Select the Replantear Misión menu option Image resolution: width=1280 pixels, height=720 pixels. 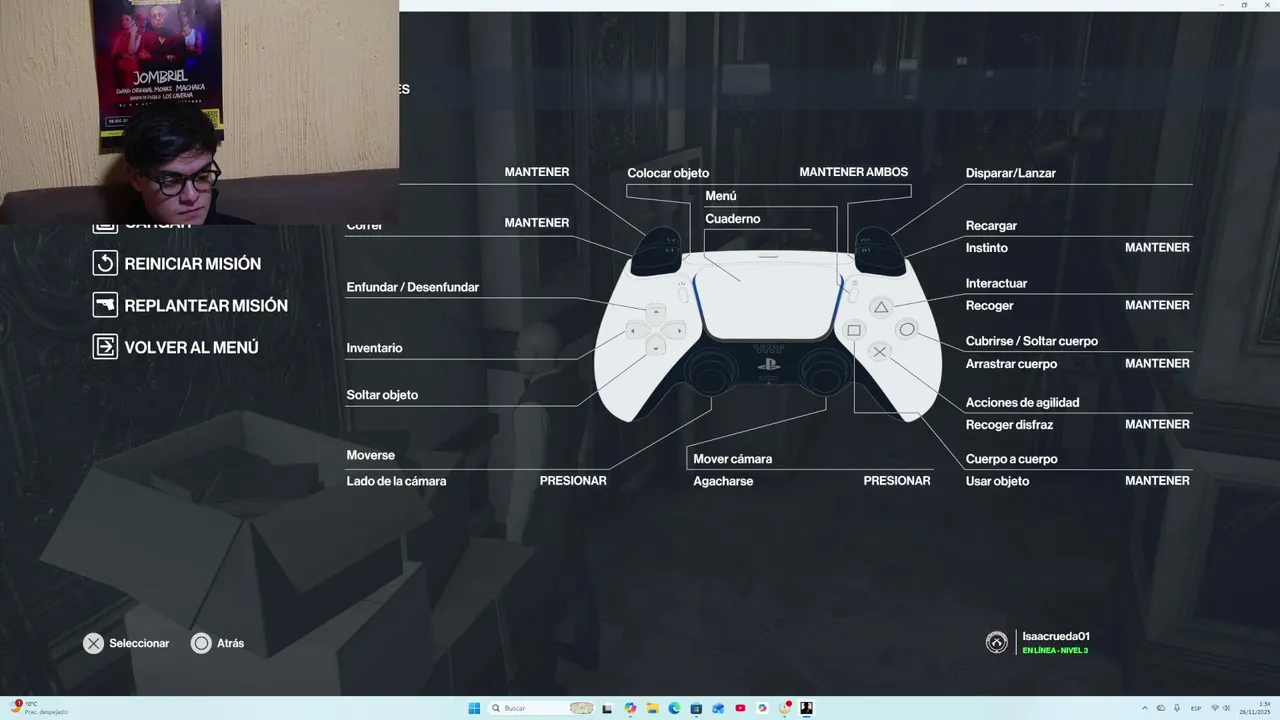click(x=205, y=306)
